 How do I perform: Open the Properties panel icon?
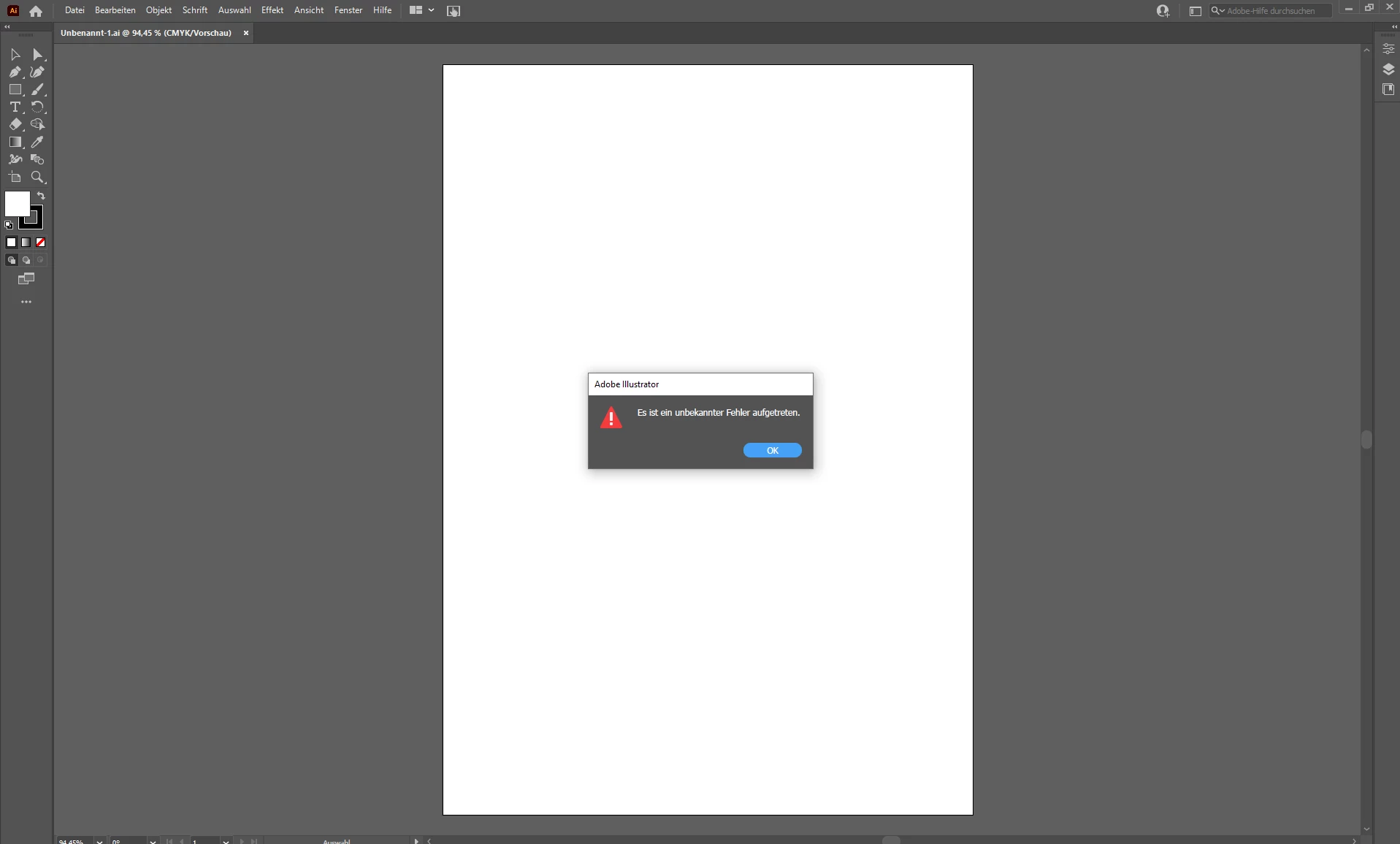[x=1388, y=49]
